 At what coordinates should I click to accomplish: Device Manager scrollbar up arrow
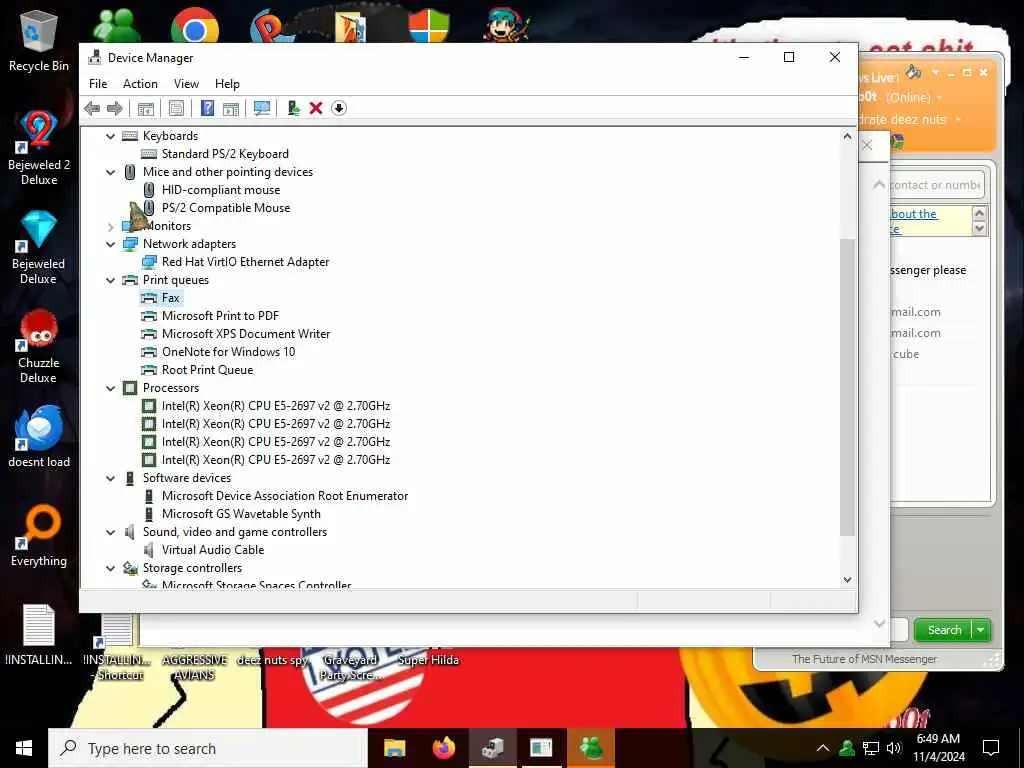point(847,136)
